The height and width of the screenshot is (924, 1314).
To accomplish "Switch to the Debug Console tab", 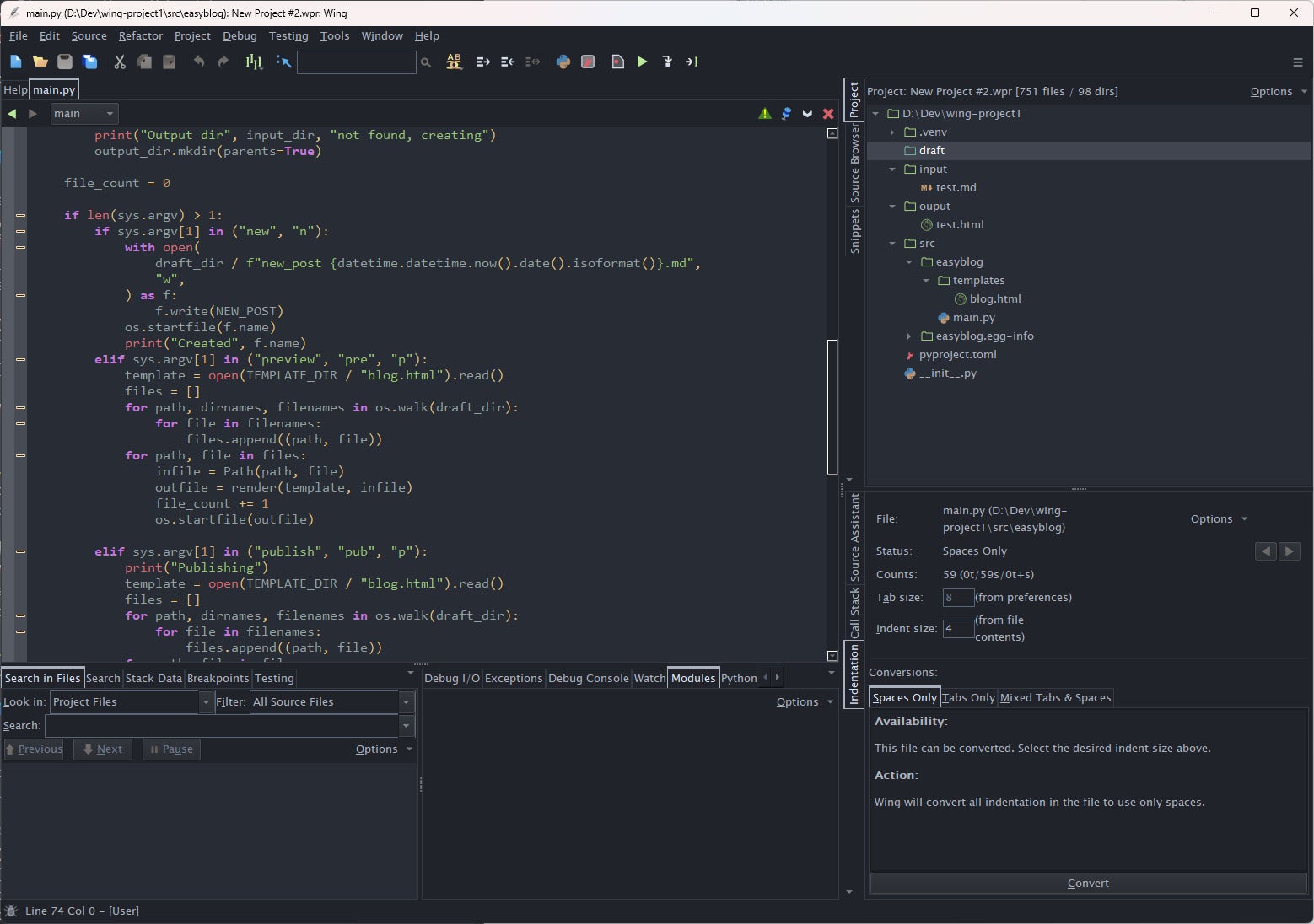I will tap(589, 679).
